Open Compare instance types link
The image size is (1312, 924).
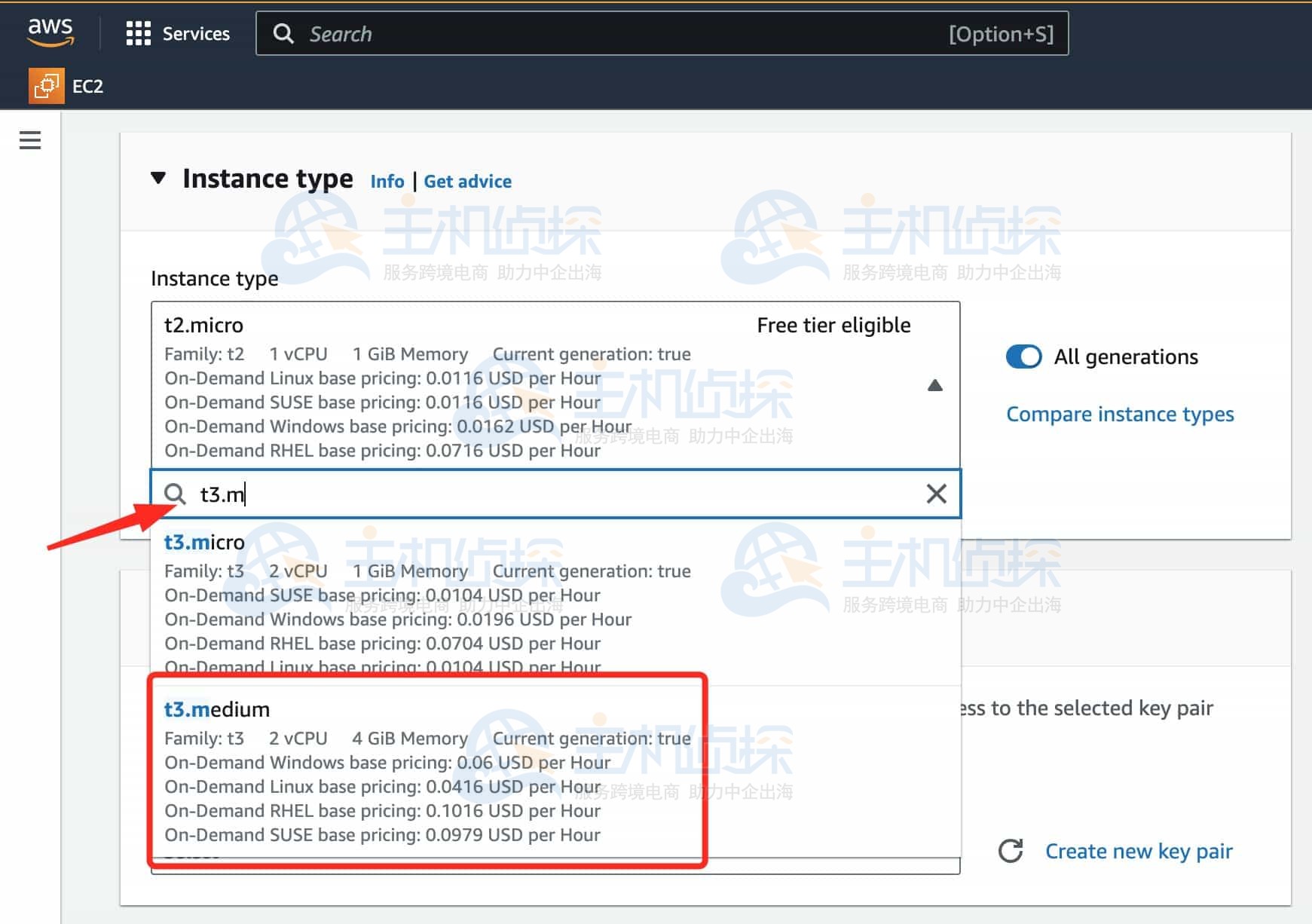[x=1119, y=415]
